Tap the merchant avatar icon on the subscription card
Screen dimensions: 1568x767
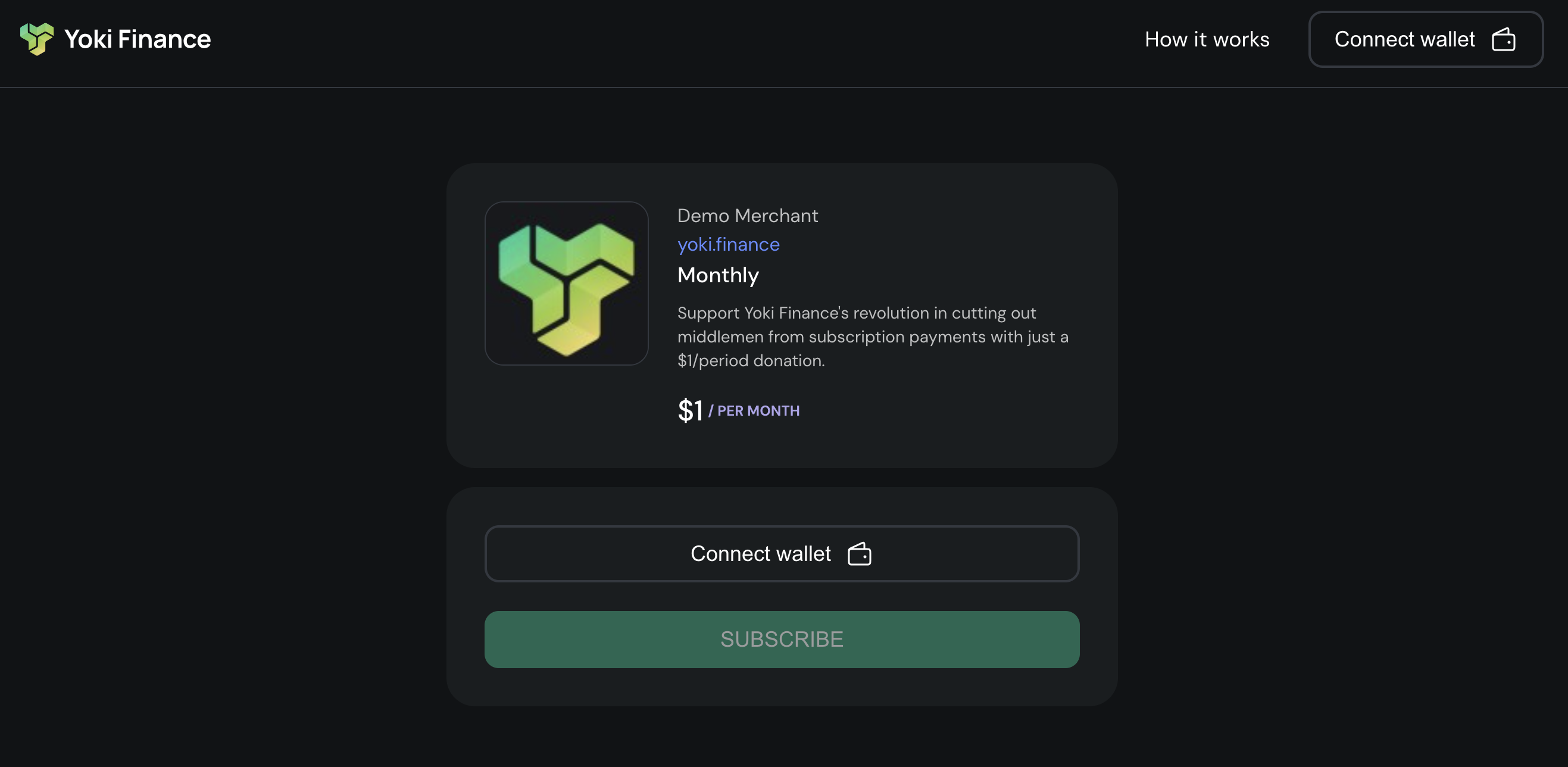point(566,283)
